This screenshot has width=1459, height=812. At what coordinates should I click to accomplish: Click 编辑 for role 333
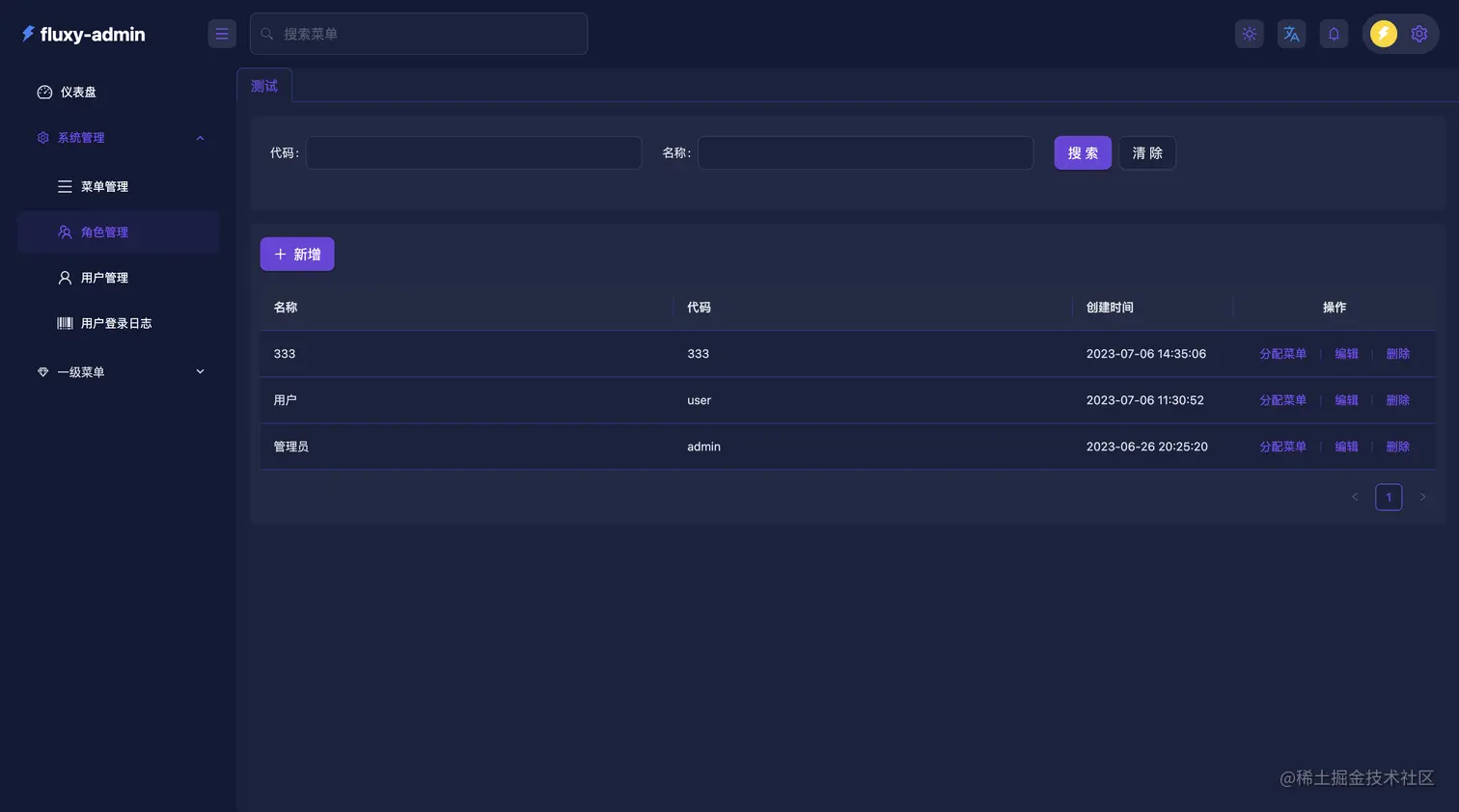coord(1346,354)
